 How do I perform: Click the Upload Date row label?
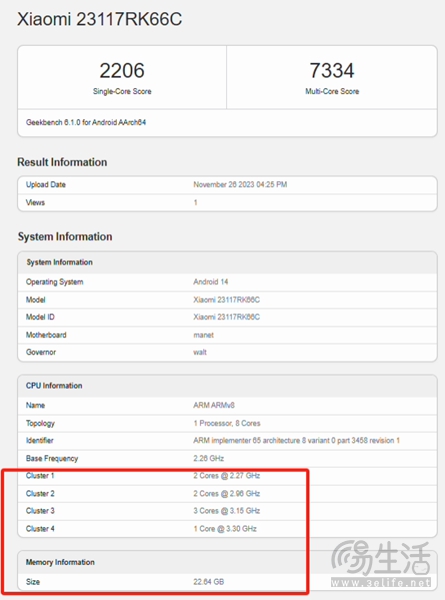click(46, 184)
